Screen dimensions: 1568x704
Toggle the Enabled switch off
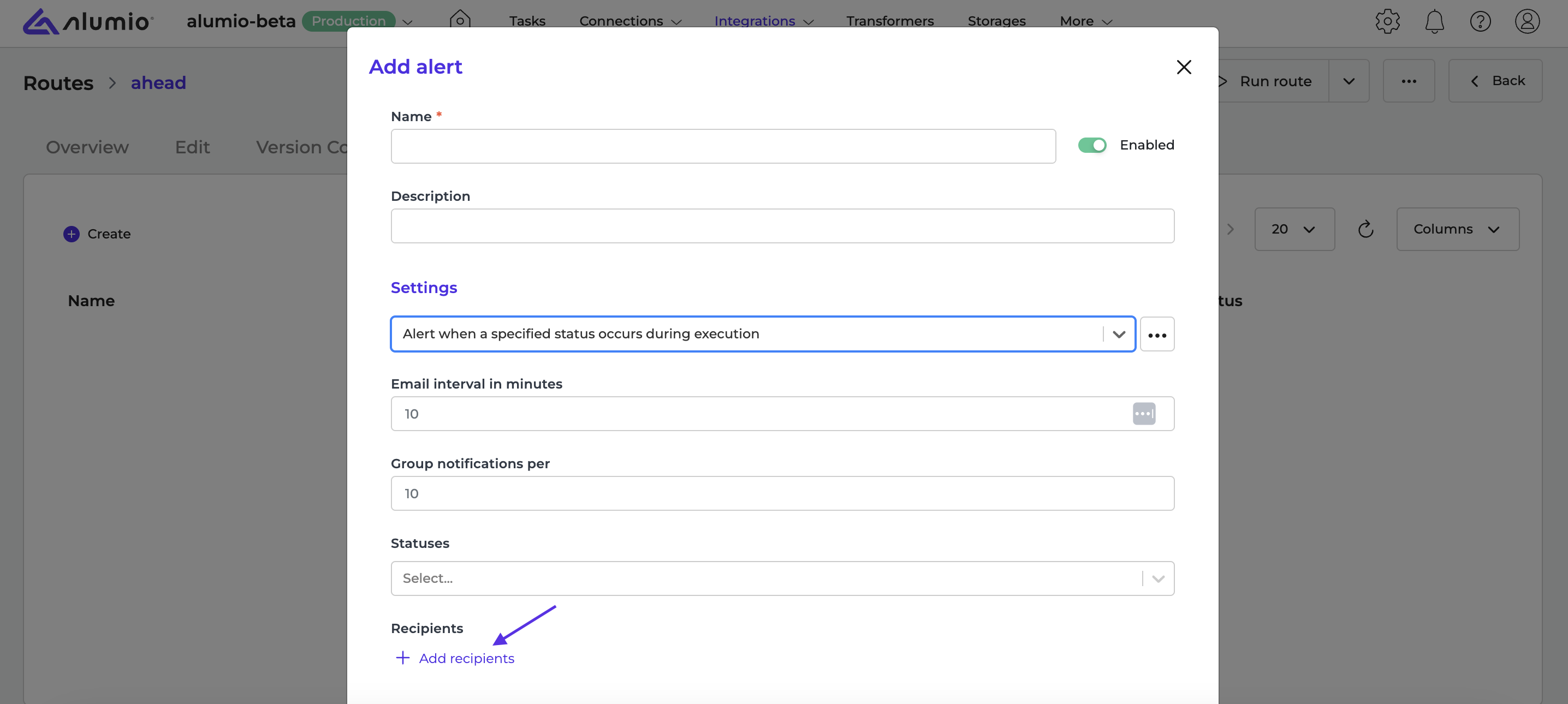[1092, 145]
